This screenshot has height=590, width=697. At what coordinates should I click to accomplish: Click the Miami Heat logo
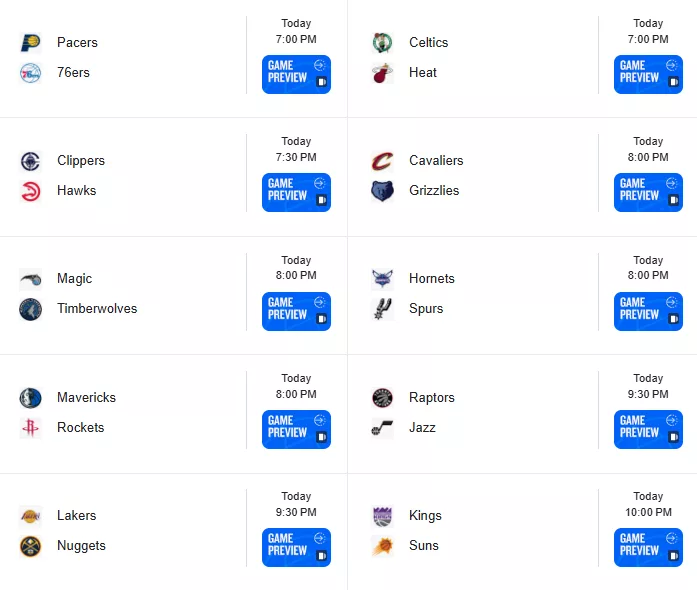[x=382, y=73]
